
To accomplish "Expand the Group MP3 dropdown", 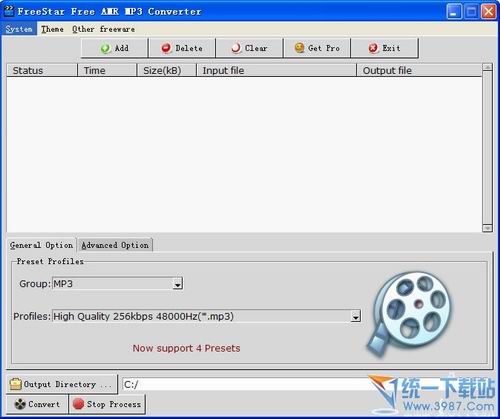I will 178,284.
